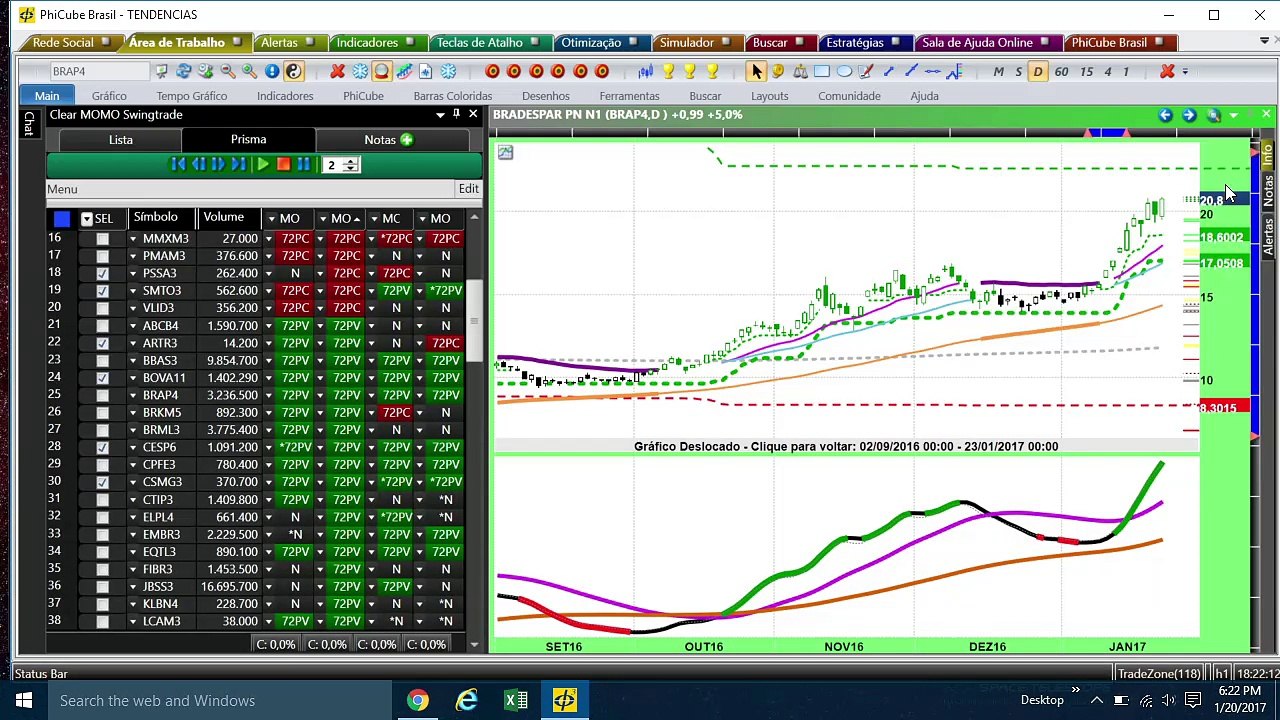Uncheck the CSMG3 row checkbox
Screen dimensions: 1280x720
(x=102, y=482)
